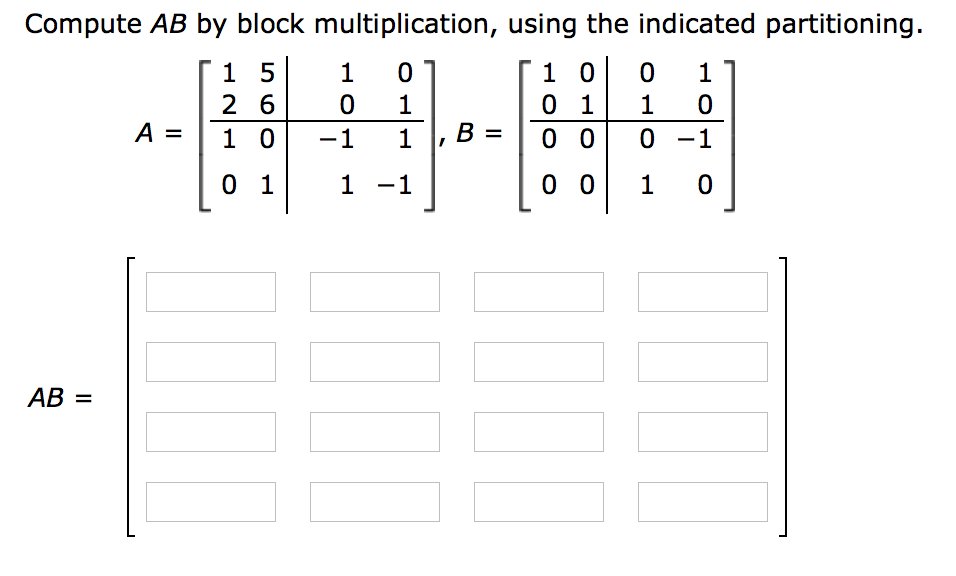This screenshot has height=576, width=956.
Task: Click the AB = label
Action: (x=61, y=396)
